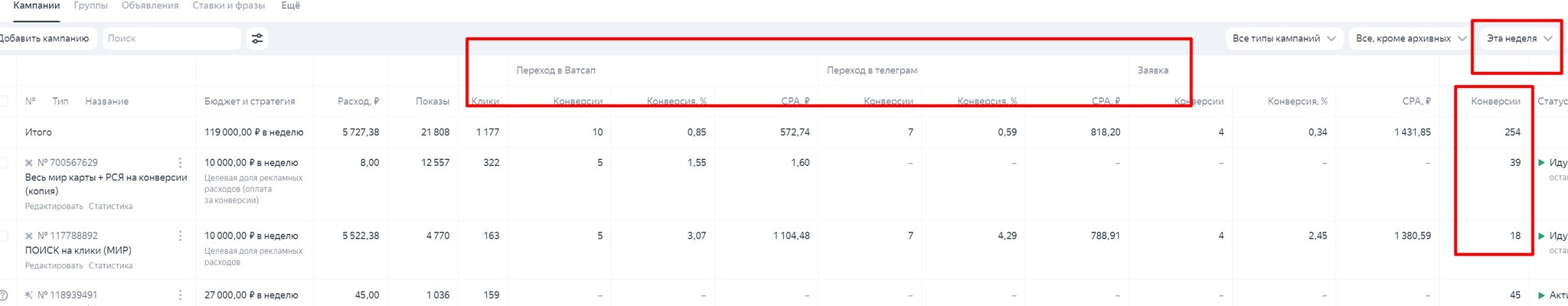Open three-dot menu for campaign 700567629

180,163
